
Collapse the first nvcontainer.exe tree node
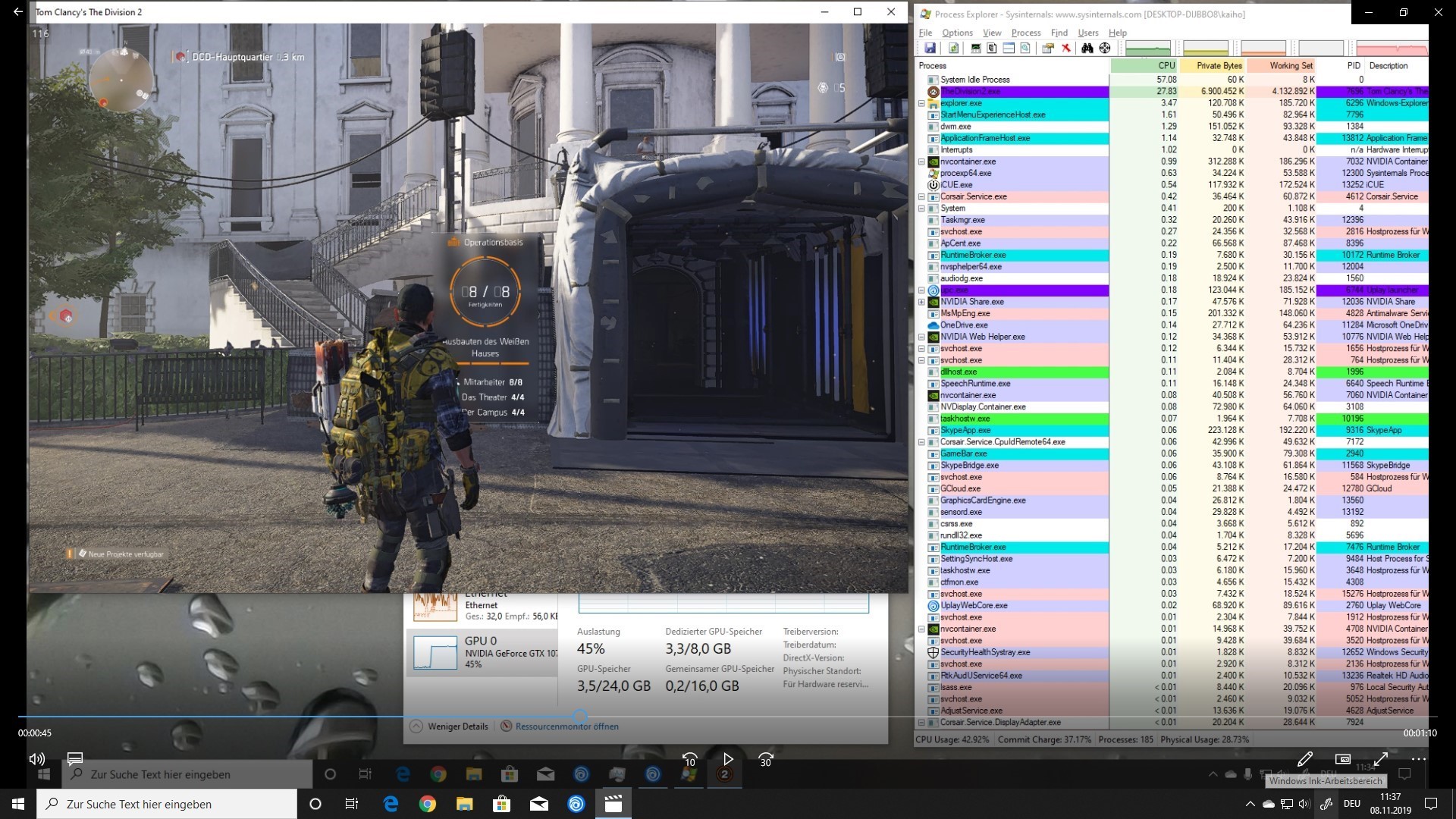pyautogui.click(x=922, y=162)
